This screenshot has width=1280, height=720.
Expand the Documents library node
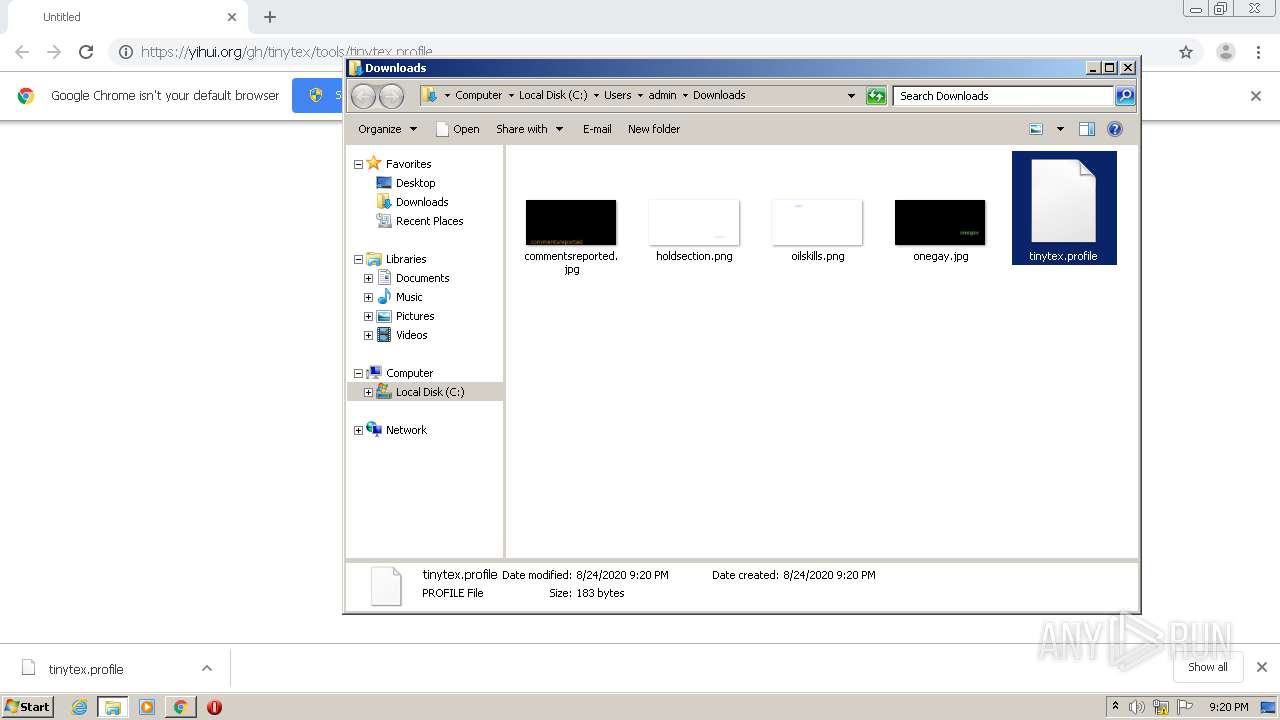pos(368,278)
